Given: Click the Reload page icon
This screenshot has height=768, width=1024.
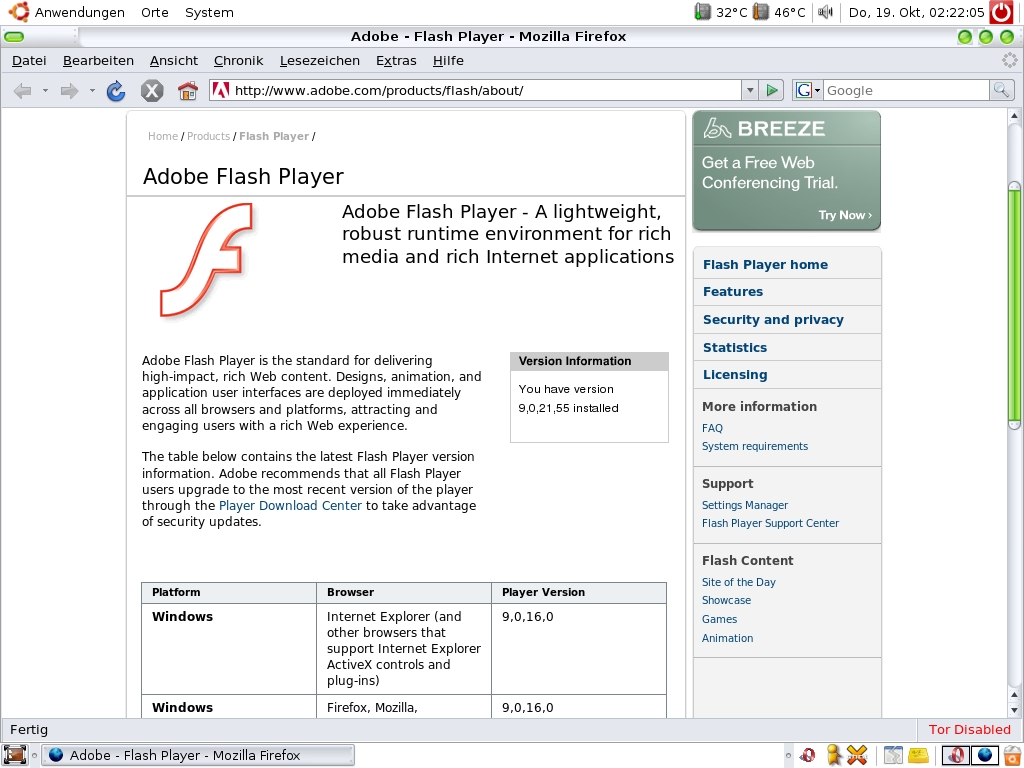Looking at the screenshot, I should pyautogui.click(x=116, y=91).
